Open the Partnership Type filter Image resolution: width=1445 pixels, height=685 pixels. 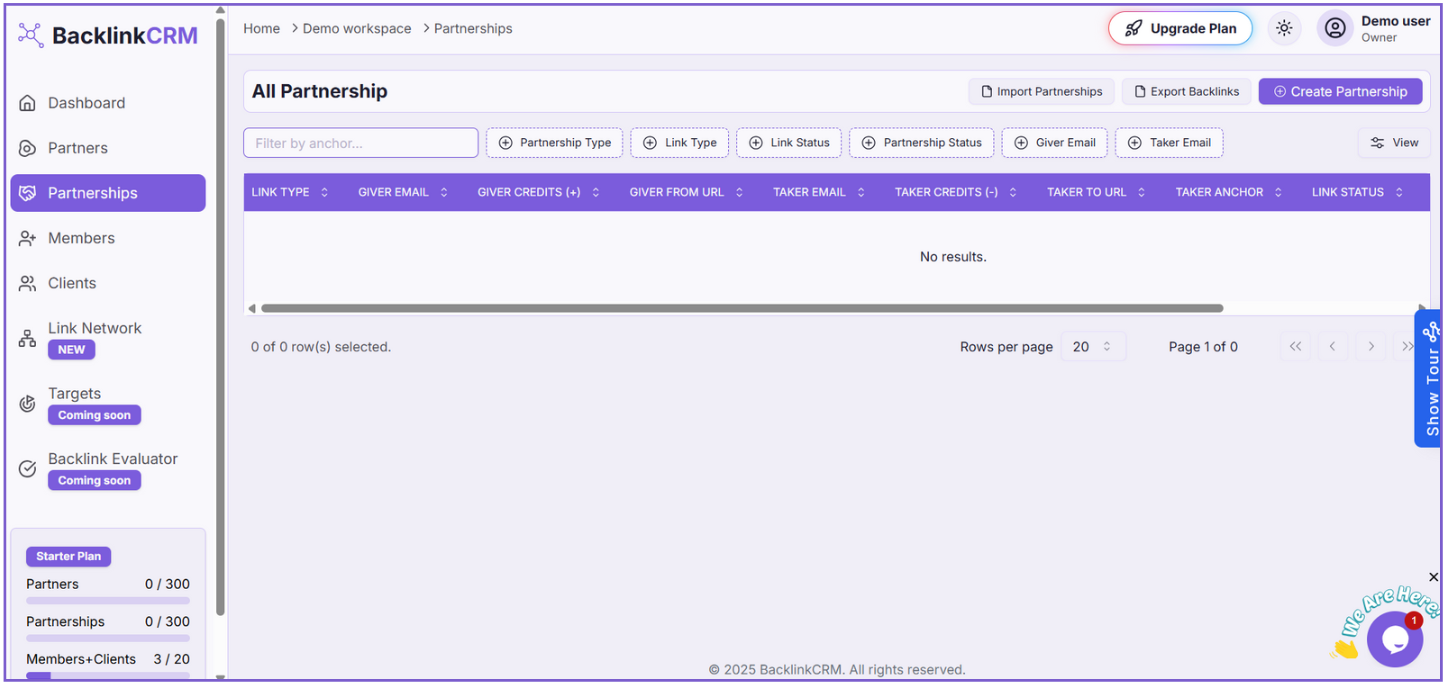click(x=555, y=143)
